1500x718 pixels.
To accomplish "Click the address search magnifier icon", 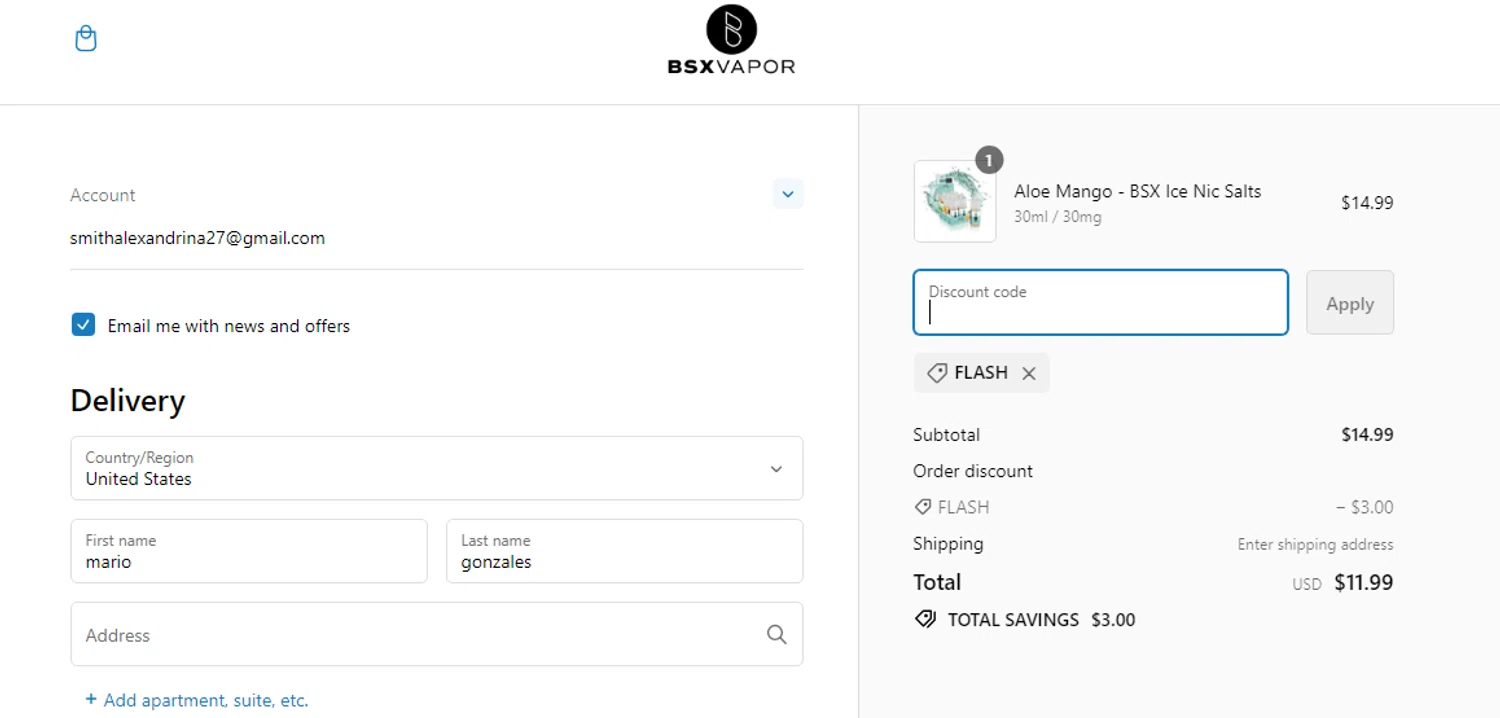I will 777,634.
